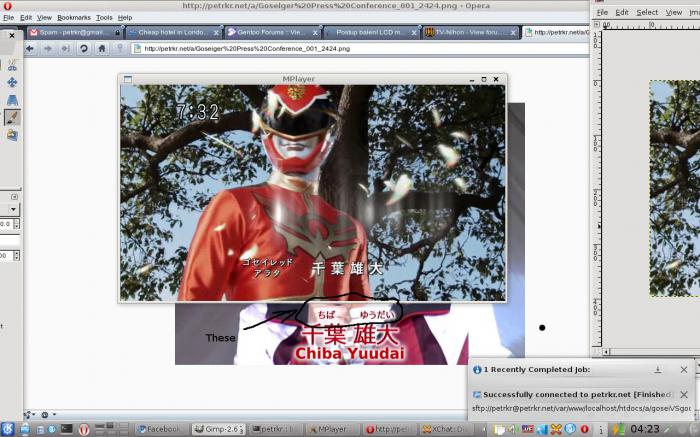Go to Opera's home page
The width and height of the screenshot is (700, 437).
pyautogui.click(x=102, y=49)
